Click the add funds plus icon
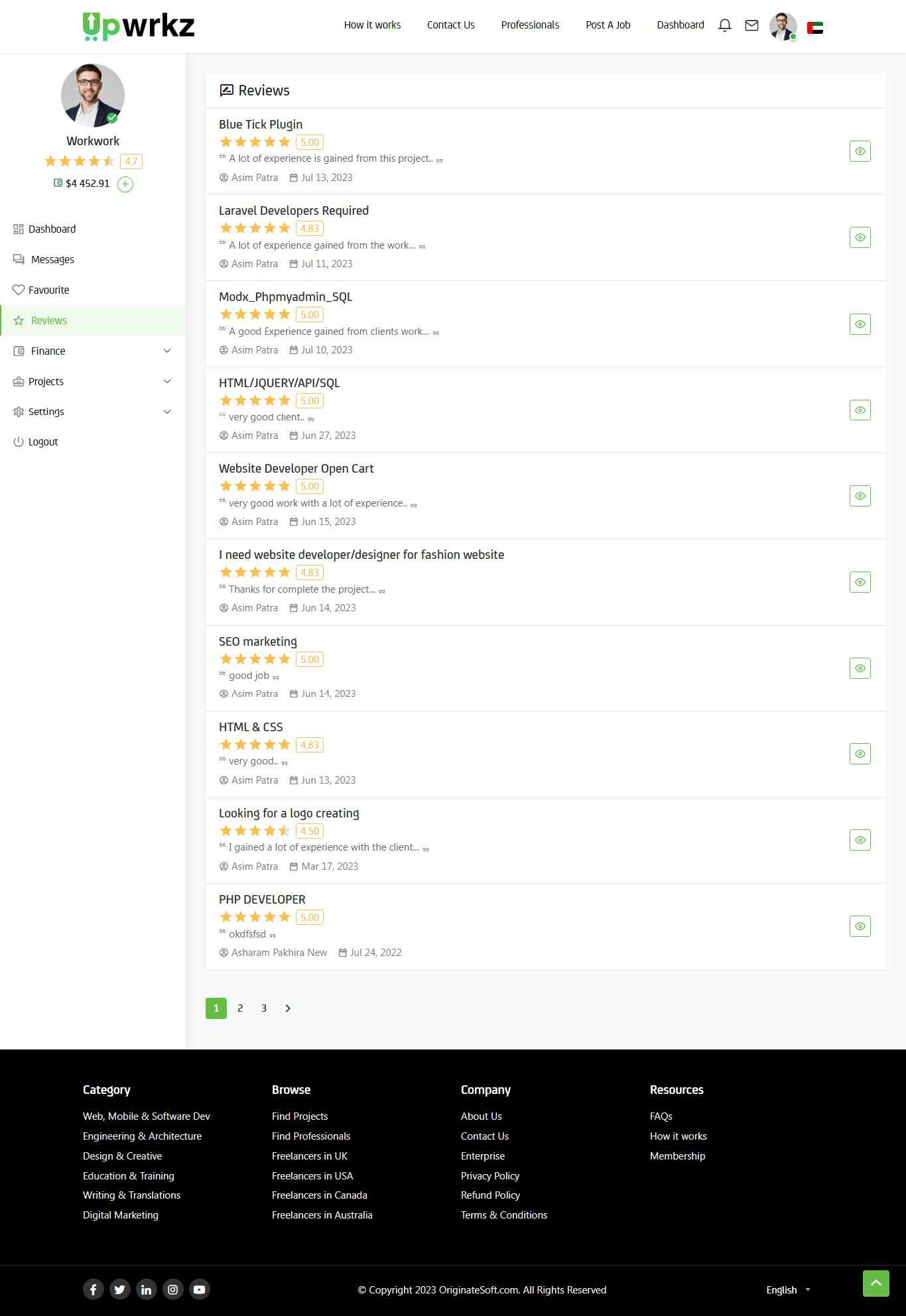 (x=125, y=184)
